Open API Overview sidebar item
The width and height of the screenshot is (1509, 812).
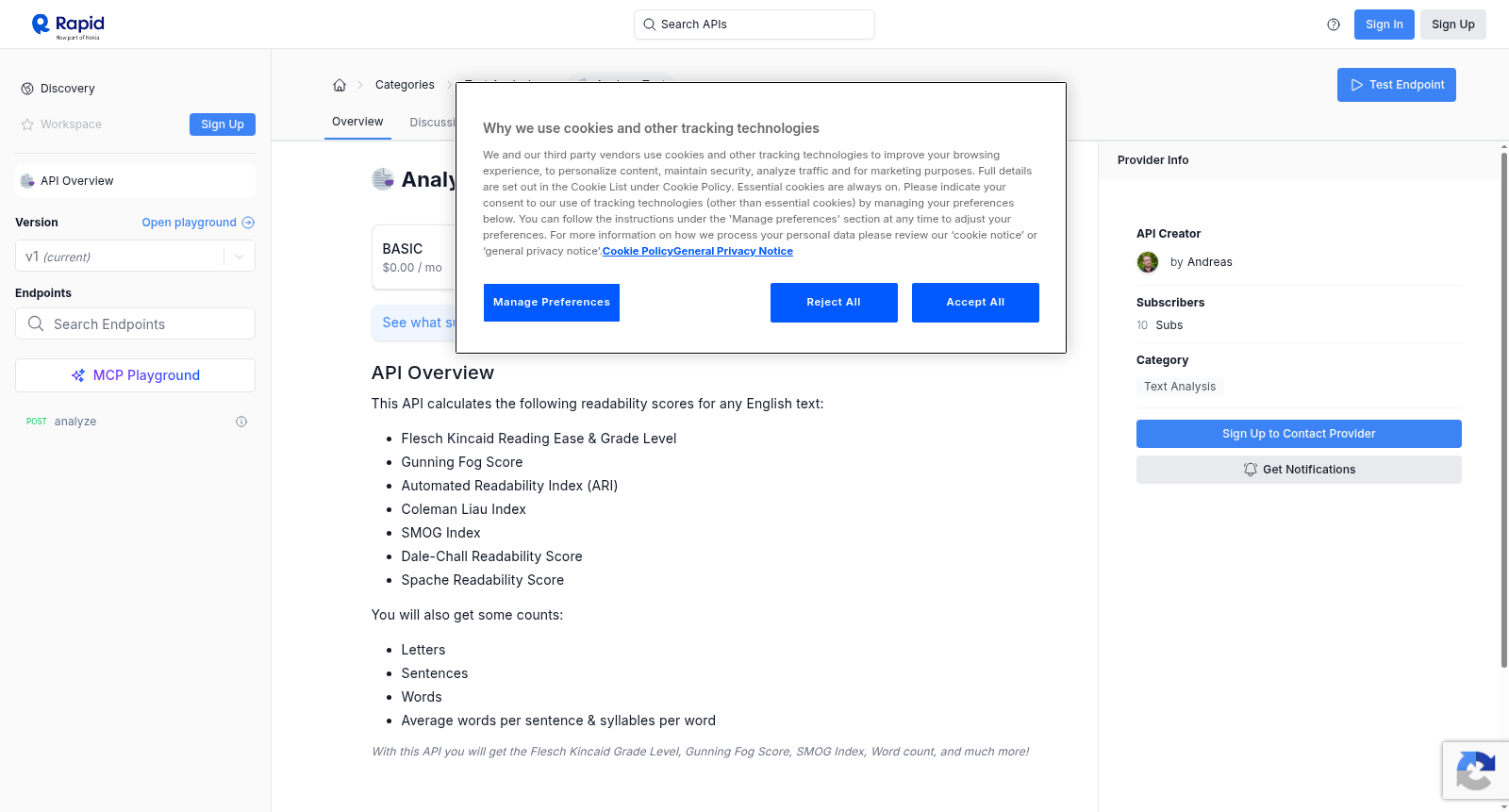[135, 181]
